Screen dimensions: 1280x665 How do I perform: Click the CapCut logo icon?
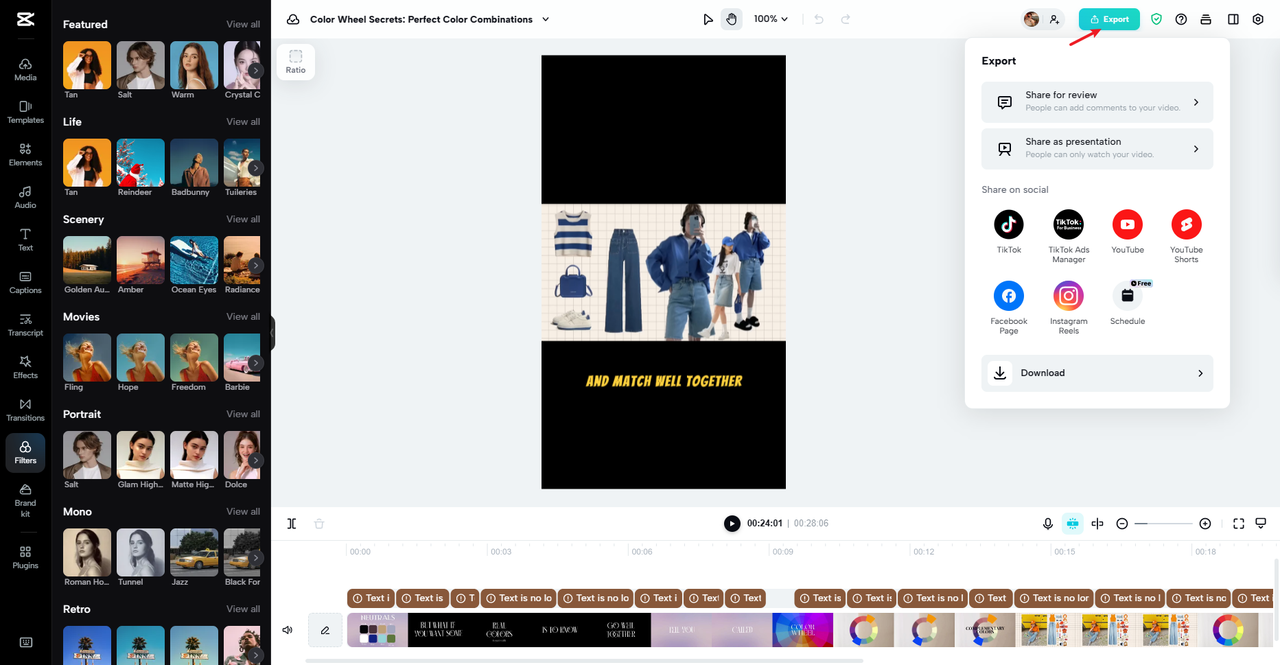click(25, 19)
